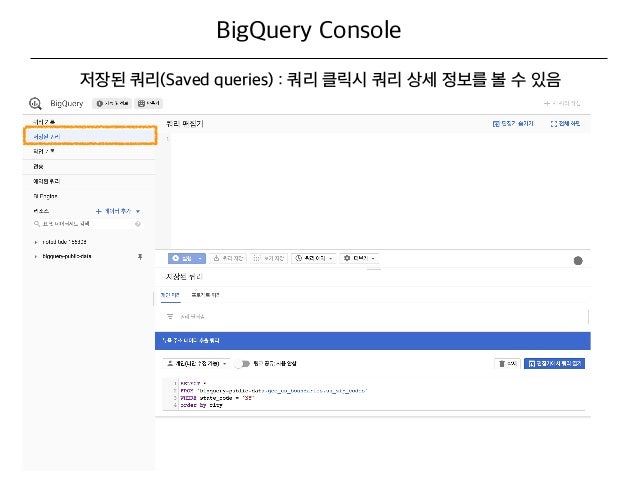Image resolution: width=638 pixels, height=479 pixels.
Task: Open the Run button dropdown arrow
Action: click(201, 258)
